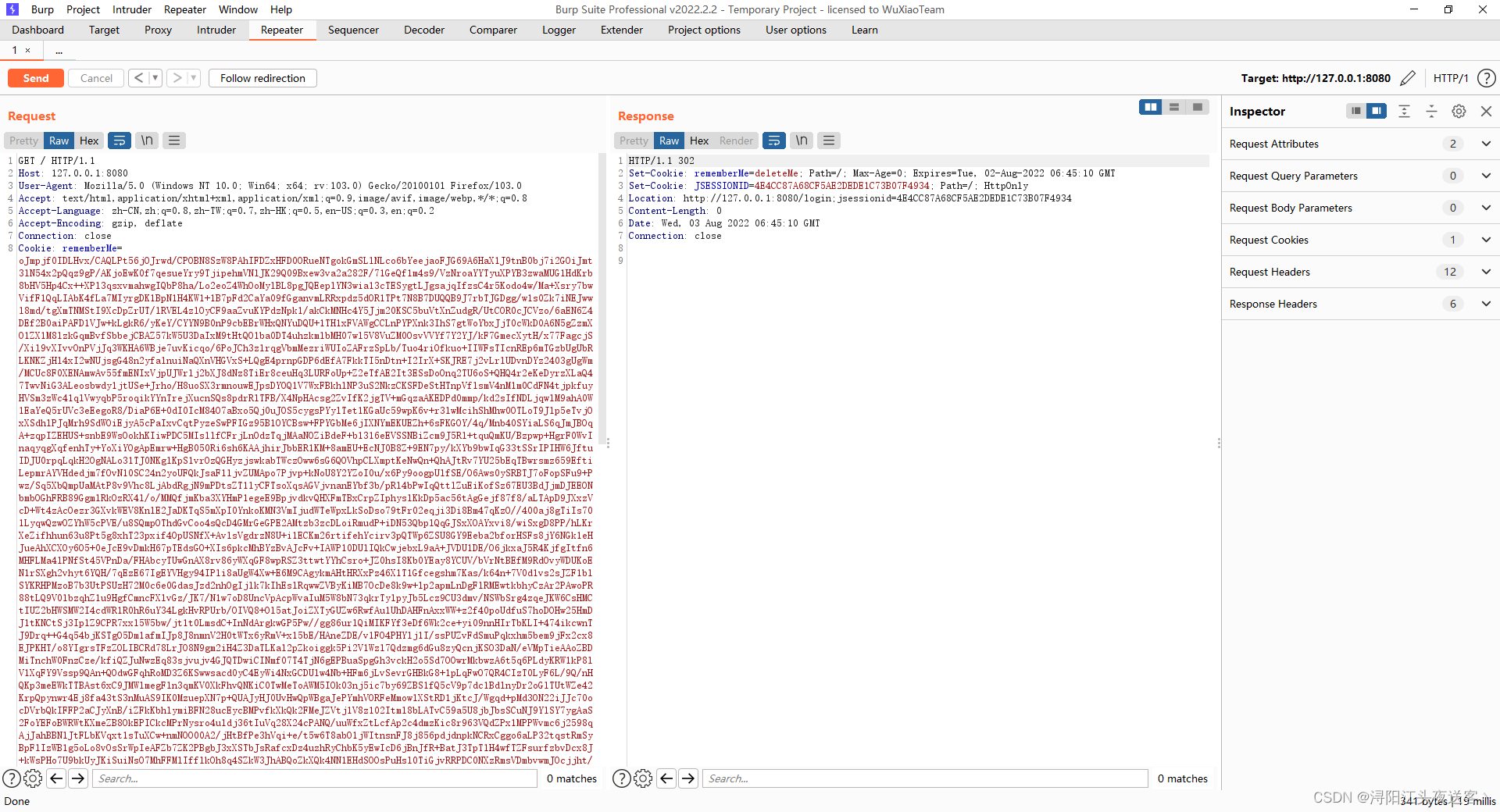Click the pencil icon to edit target
The height and width of the screenshot is (812, 1500).
coord(1408,78)
